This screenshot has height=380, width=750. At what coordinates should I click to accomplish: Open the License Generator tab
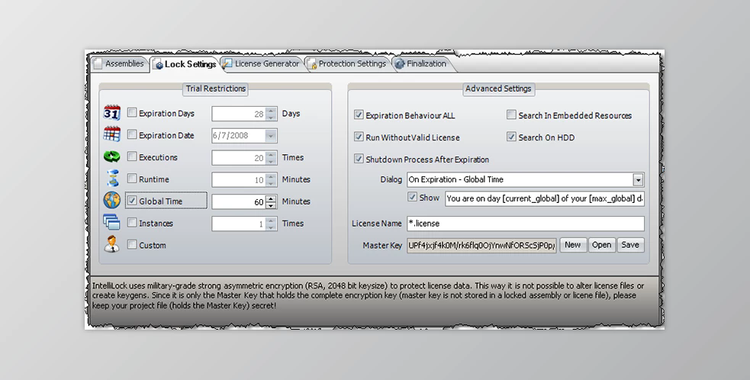[x=262, y=64]
